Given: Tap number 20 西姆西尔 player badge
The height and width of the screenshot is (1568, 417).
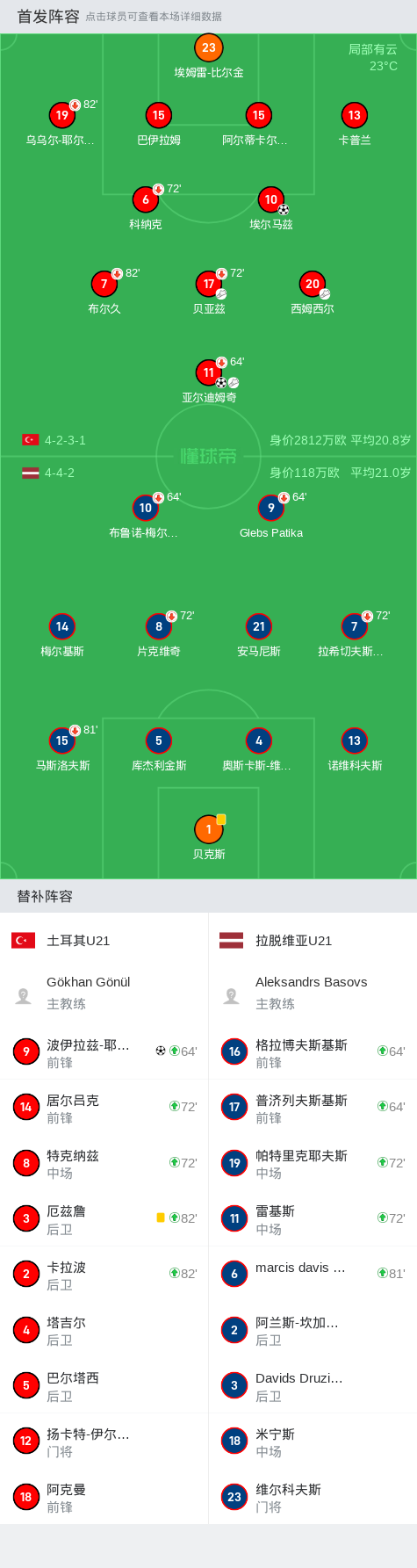Looking at the screenshot, I should 313,284.
